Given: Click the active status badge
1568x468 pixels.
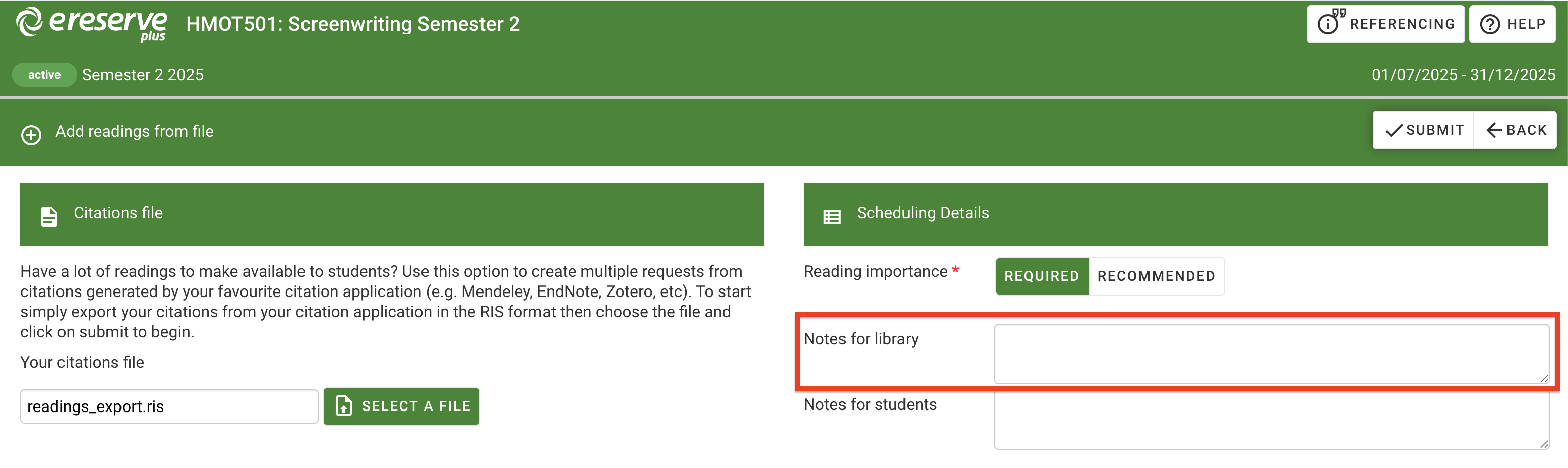Looking at the screenshot, I should tap(44, 75).
